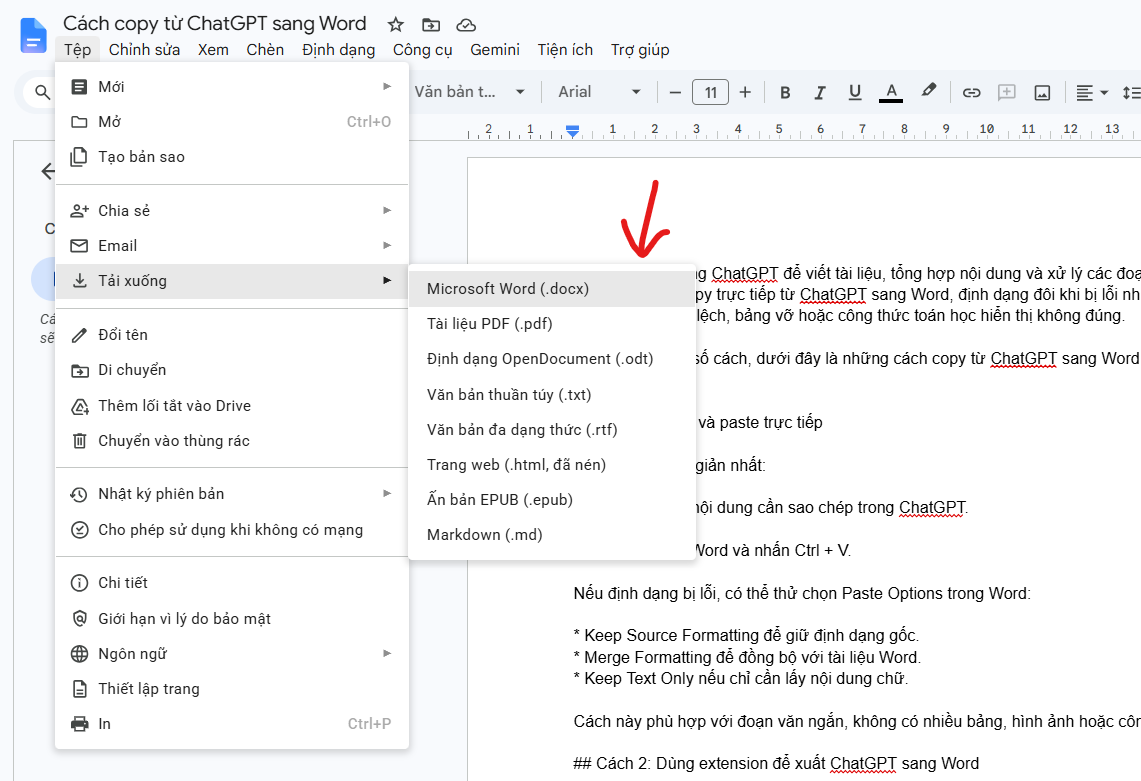
Task: Expand the Ngôn ngữ submenu
Action: [231, 653]
